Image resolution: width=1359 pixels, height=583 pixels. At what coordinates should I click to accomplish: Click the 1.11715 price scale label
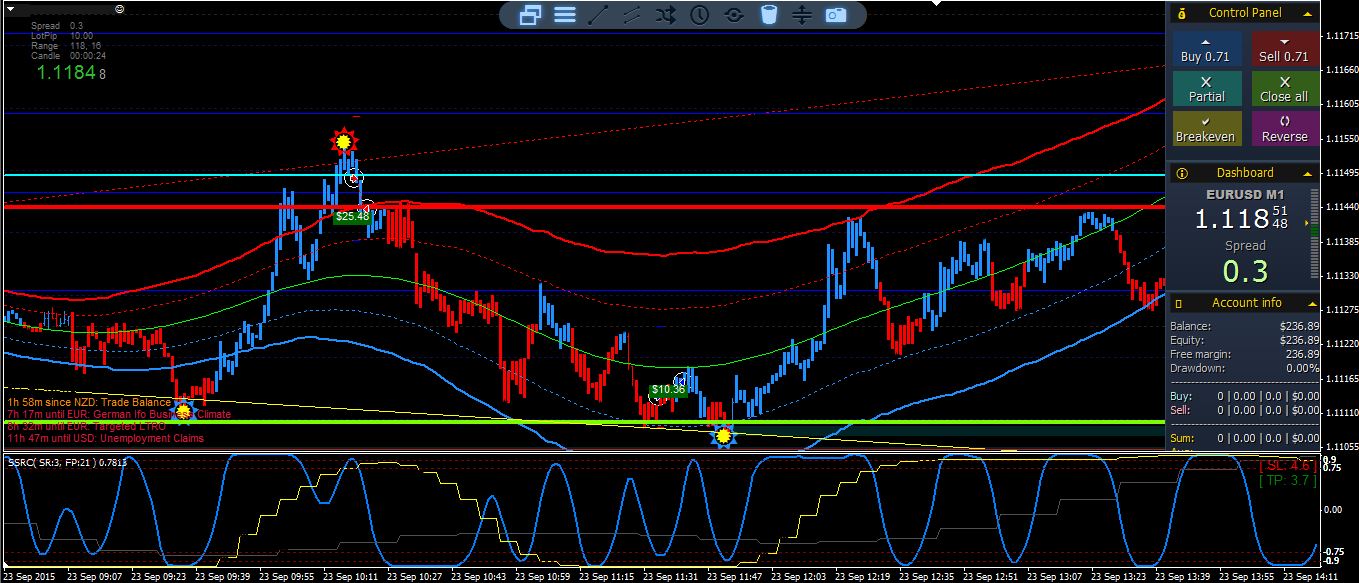coord(1342,35)
